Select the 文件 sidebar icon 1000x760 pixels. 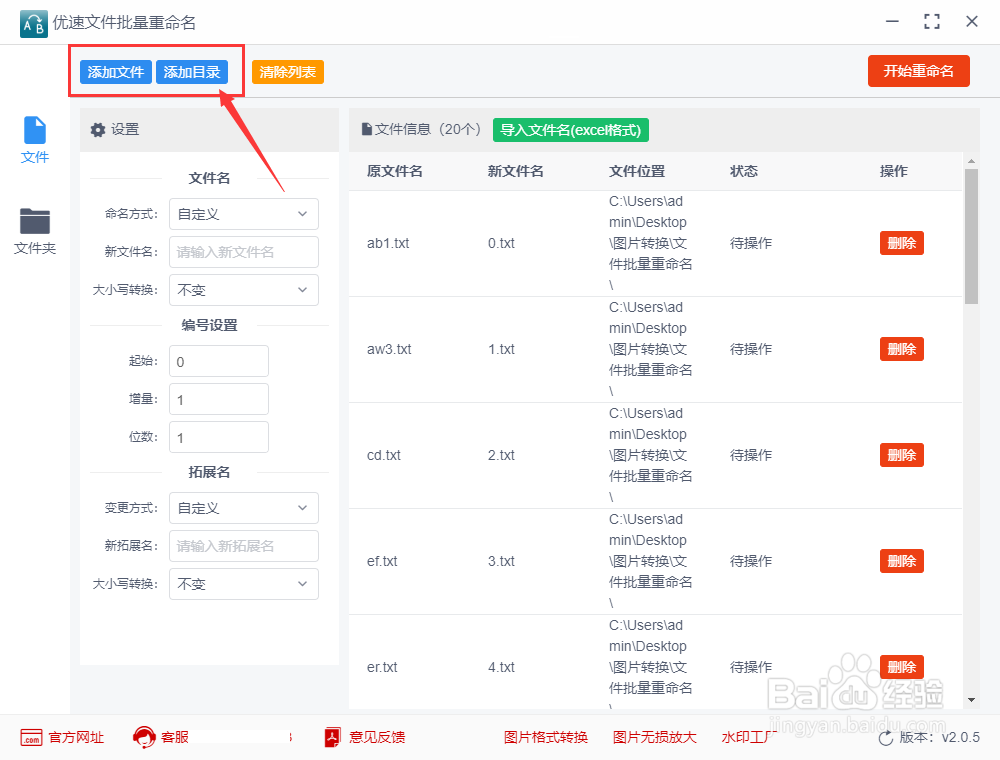click(34, 130)
